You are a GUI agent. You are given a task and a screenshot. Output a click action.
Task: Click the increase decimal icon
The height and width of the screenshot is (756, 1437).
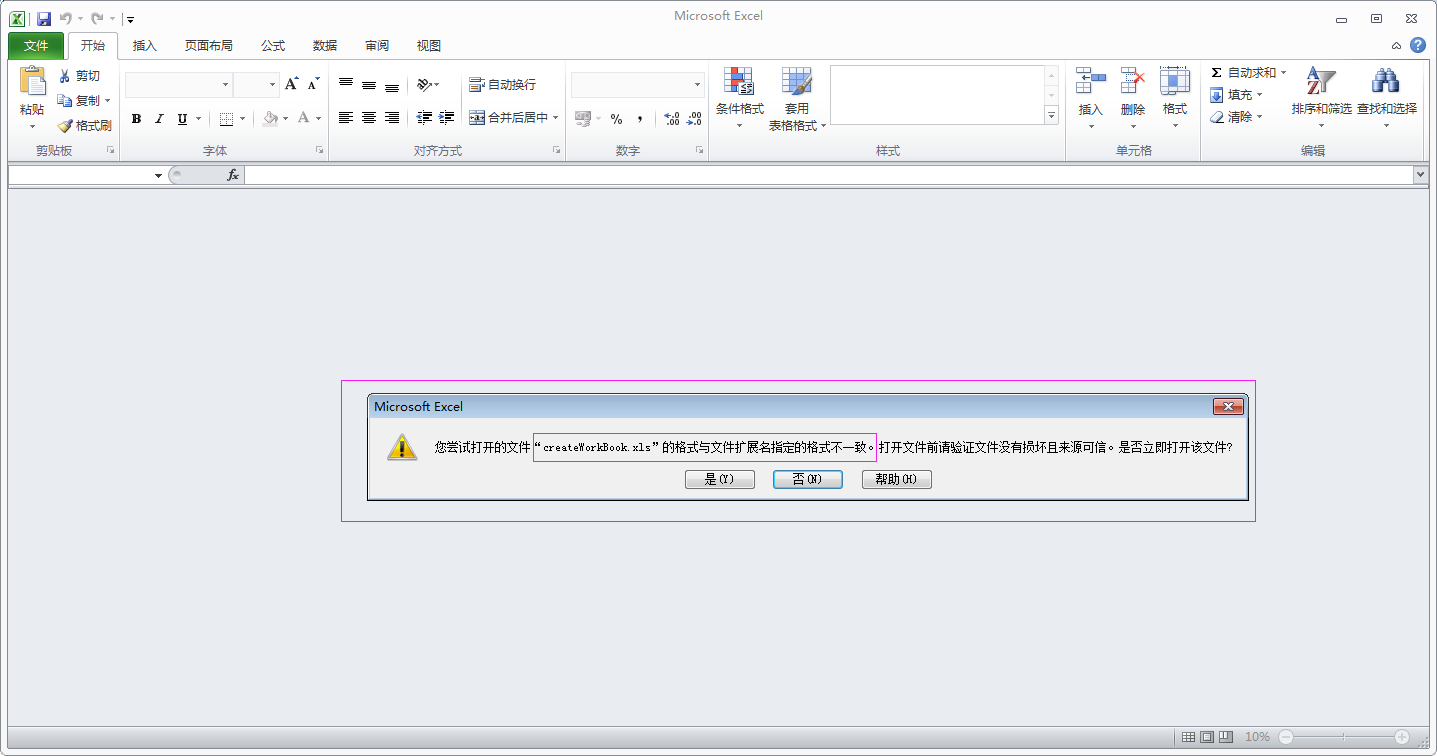pos(671,119)
